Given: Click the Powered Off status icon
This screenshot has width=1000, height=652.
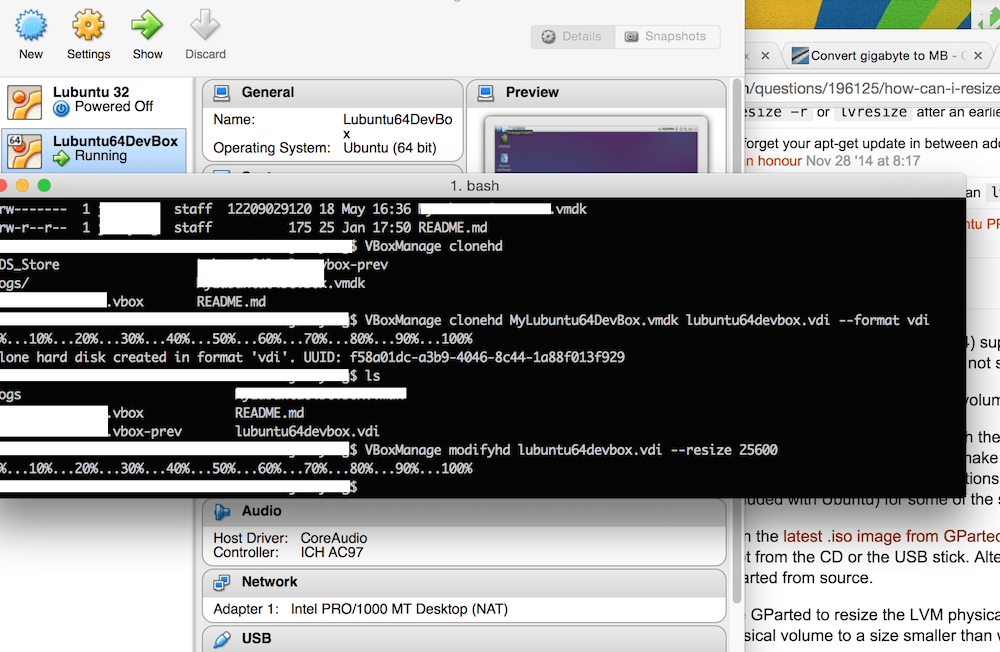Looking at the screenshot, I should (61, 108).
